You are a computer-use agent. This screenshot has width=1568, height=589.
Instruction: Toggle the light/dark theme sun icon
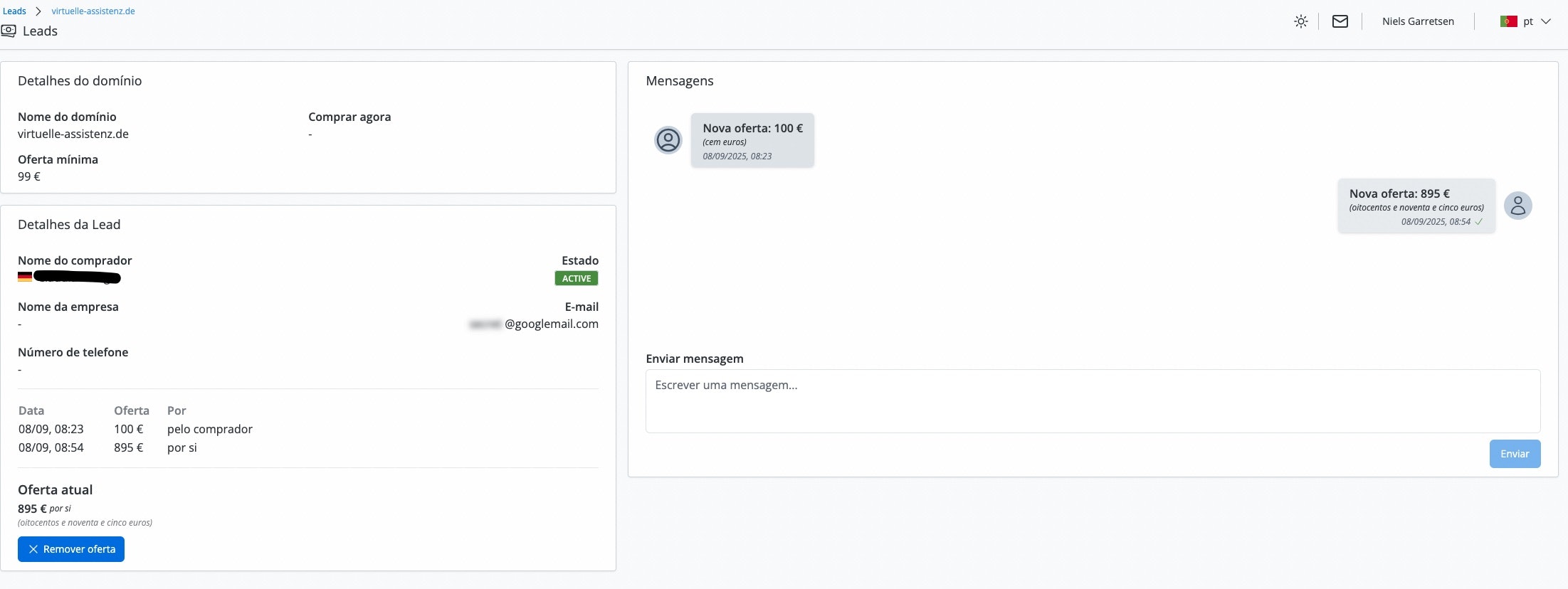tap(1300, 21)
